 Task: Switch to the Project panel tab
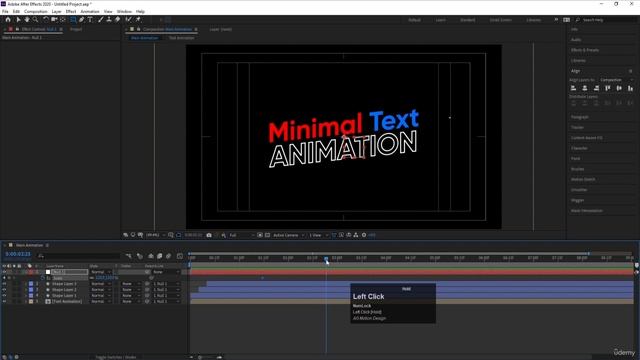click(76, 29)
